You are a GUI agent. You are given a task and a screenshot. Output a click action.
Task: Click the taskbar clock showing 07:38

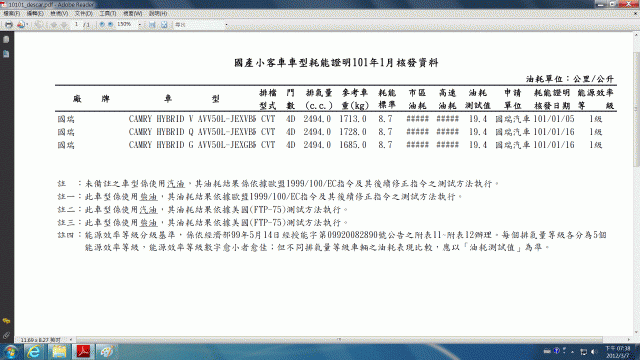[x=618, y=352]
